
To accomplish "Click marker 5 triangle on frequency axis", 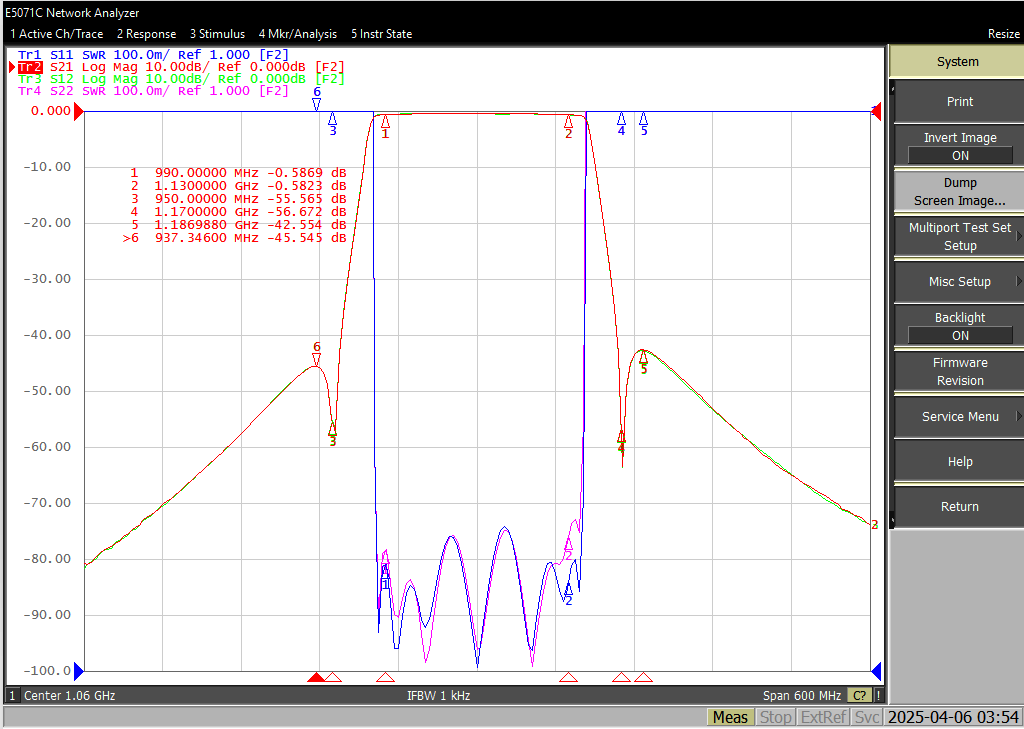I will [643, 677].
